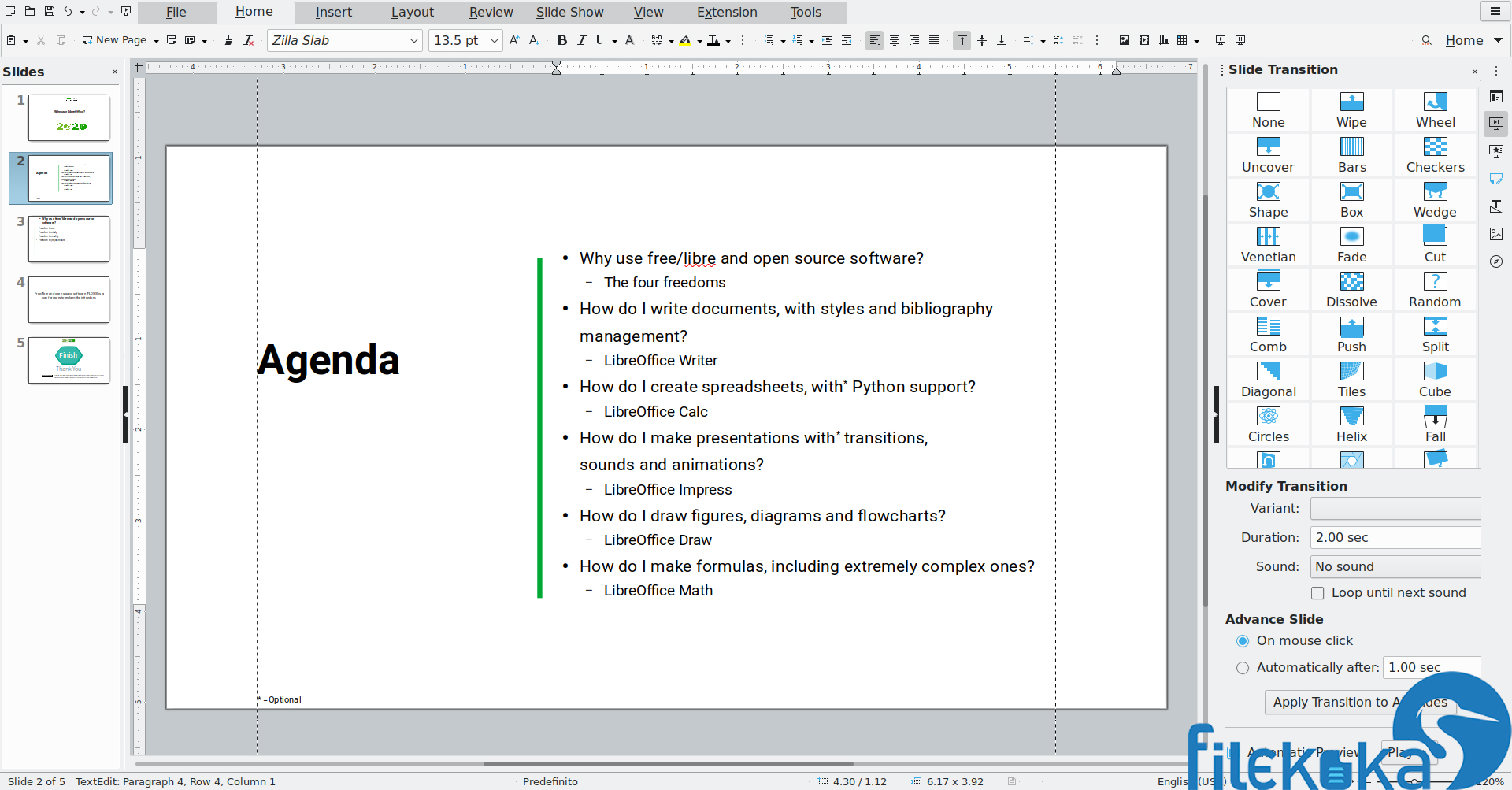Toggle Italic formatting

tap(581, 40)
